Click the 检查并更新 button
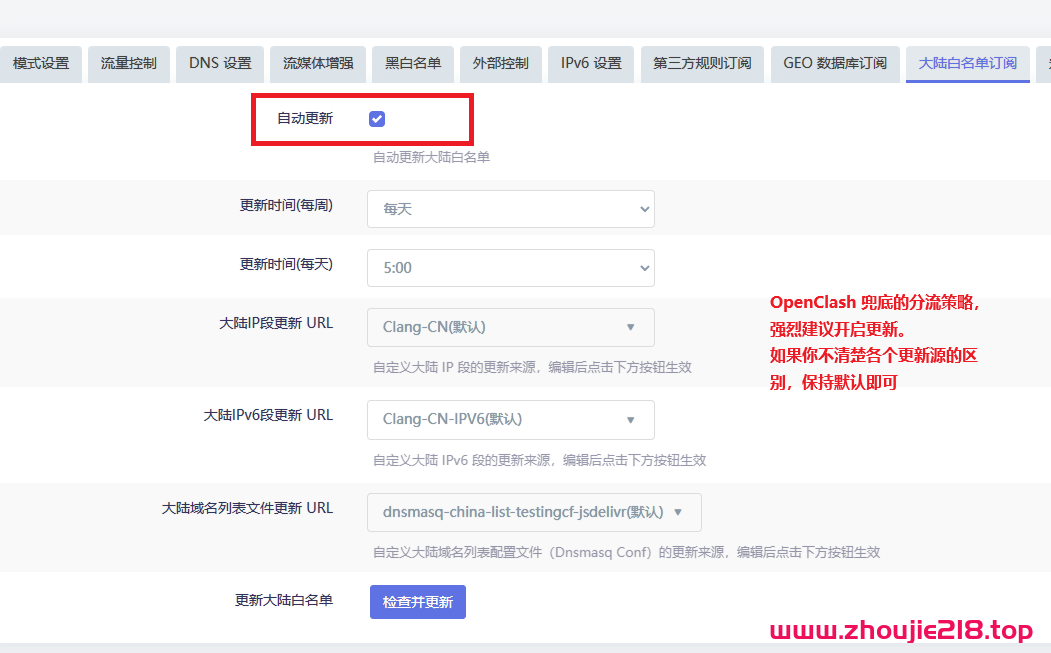The image size is (1051, 653). tap(417, 602)
